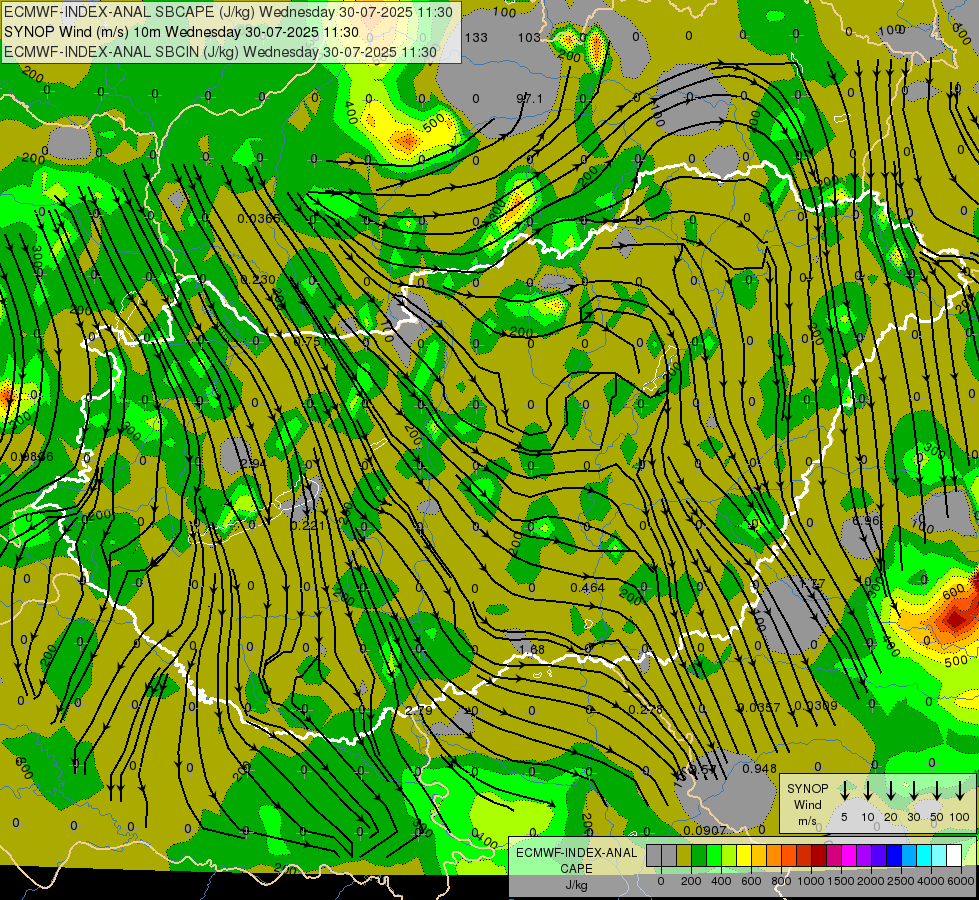Image resolution: width=979 pixels, height=900 pixels.
Task: Click the 0.464 station value
Action: click(x=588, y=587)
